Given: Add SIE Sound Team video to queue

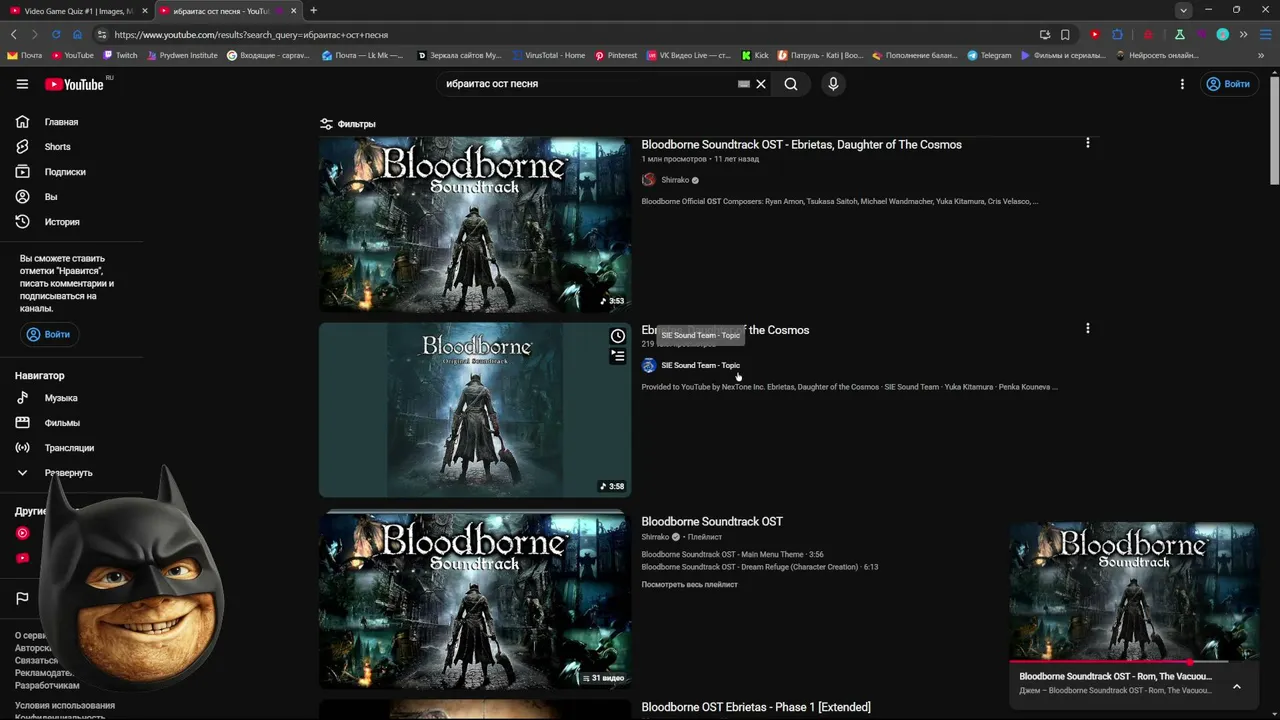Looking at the screenshot, I should 618,356.
